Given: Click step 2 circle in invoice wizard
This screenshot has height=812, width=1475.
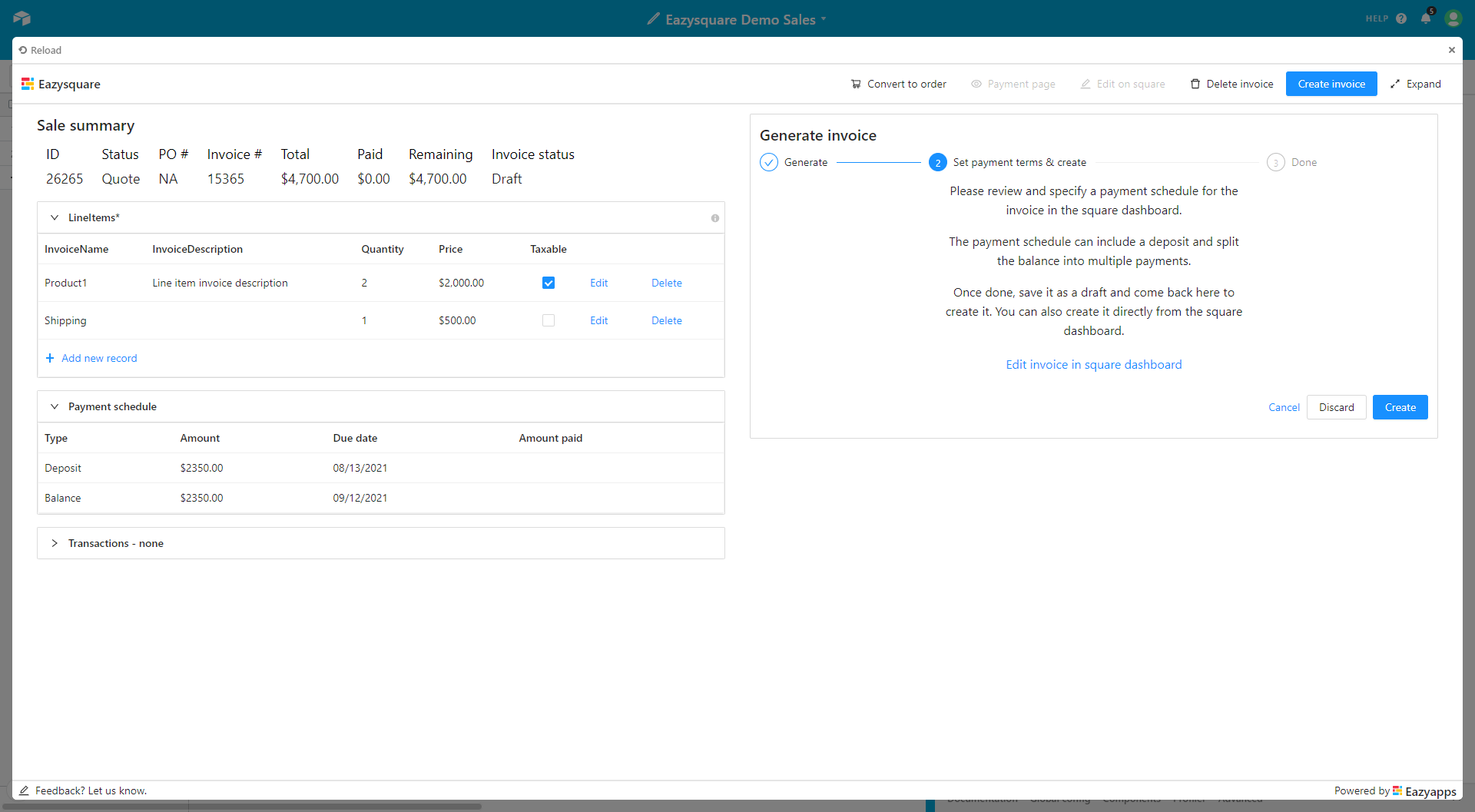Looking at the screenshot, I should (x=938, y=162).
